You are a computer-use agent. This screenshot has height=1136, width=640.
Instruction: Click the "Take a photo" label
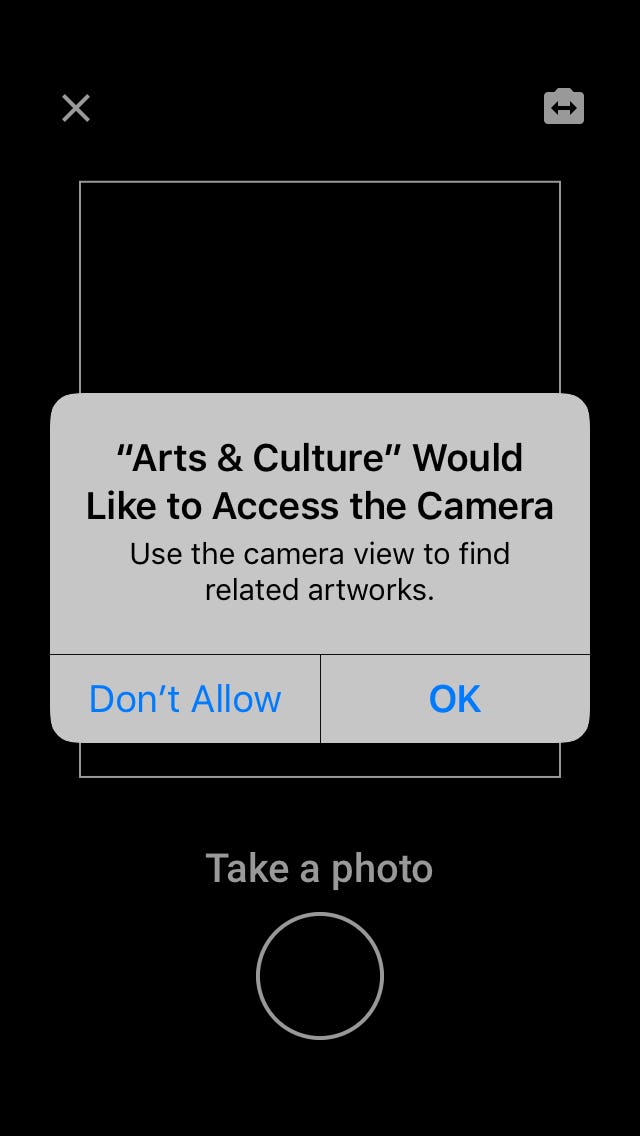pyautogui.click(x=319, y=868)
